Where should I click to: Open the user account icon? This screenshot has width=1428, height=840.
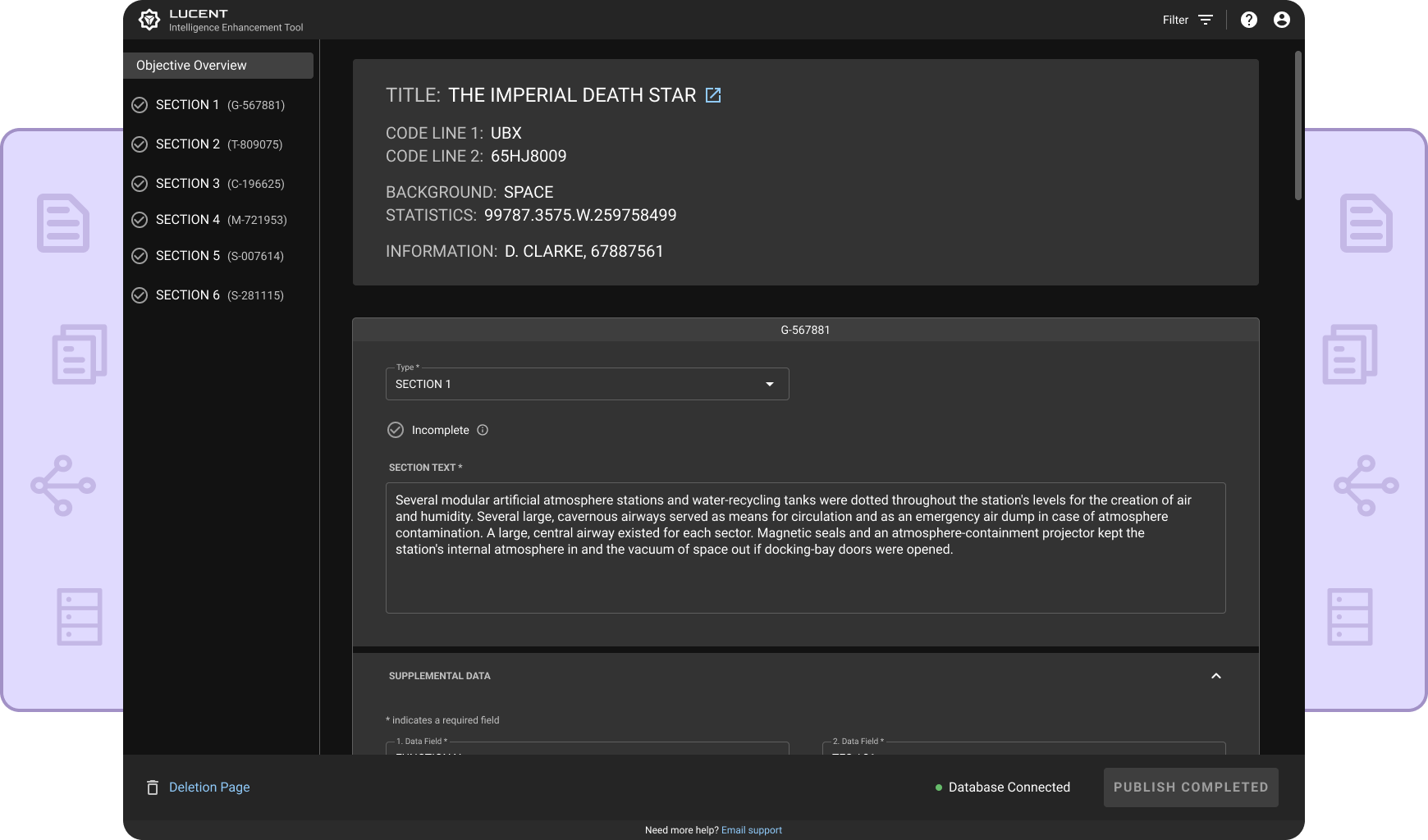1282,20
